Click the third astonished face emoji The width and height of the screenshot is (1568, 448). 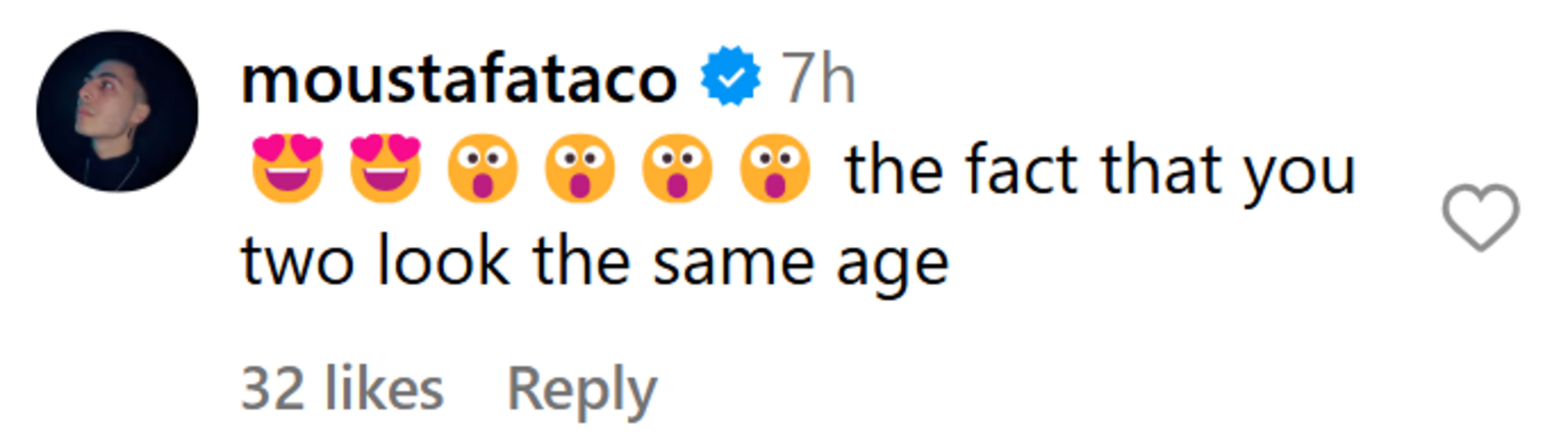coord(677,168)
